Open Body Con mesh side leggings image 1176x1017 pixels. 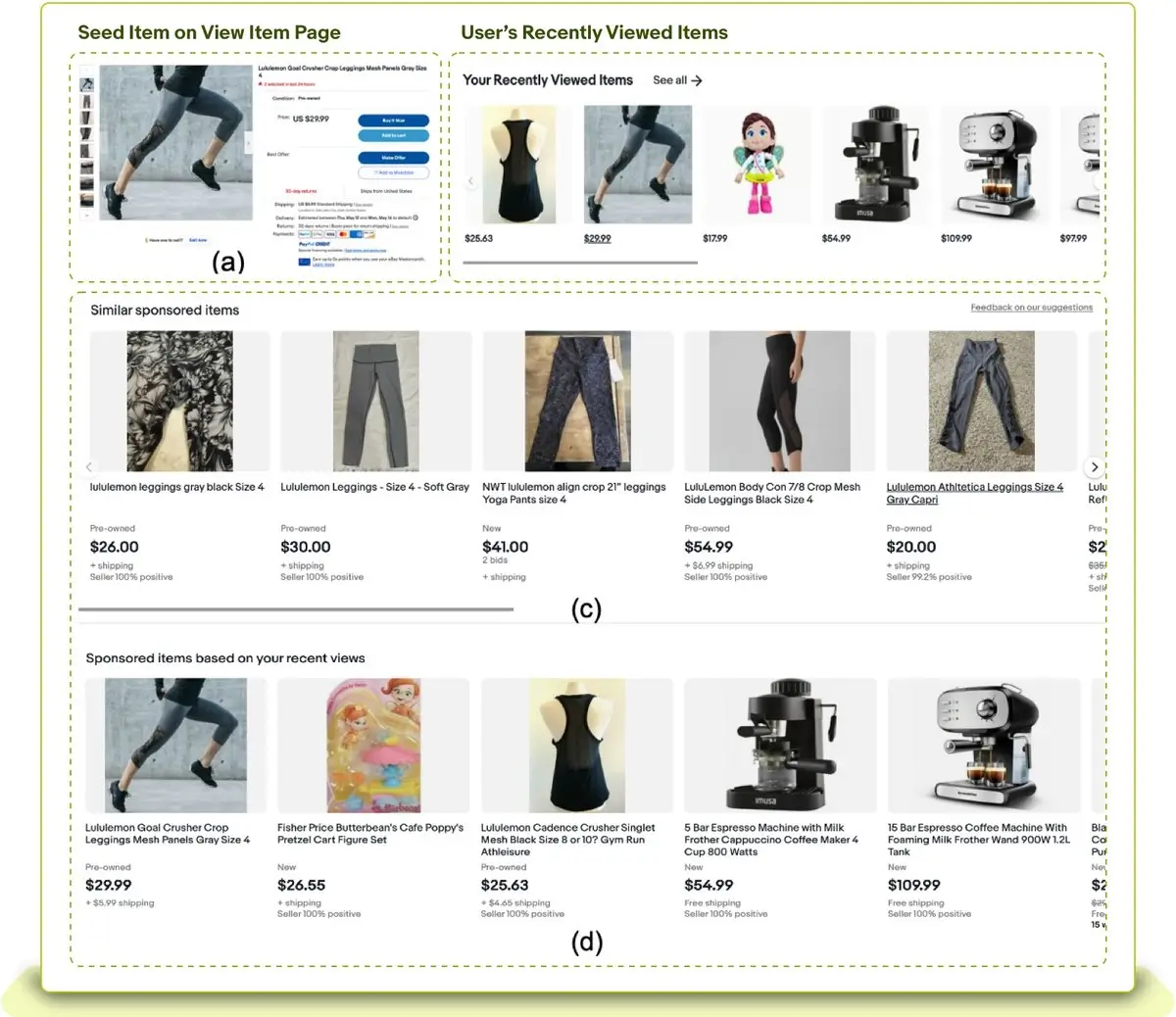[x=780, y=402]
